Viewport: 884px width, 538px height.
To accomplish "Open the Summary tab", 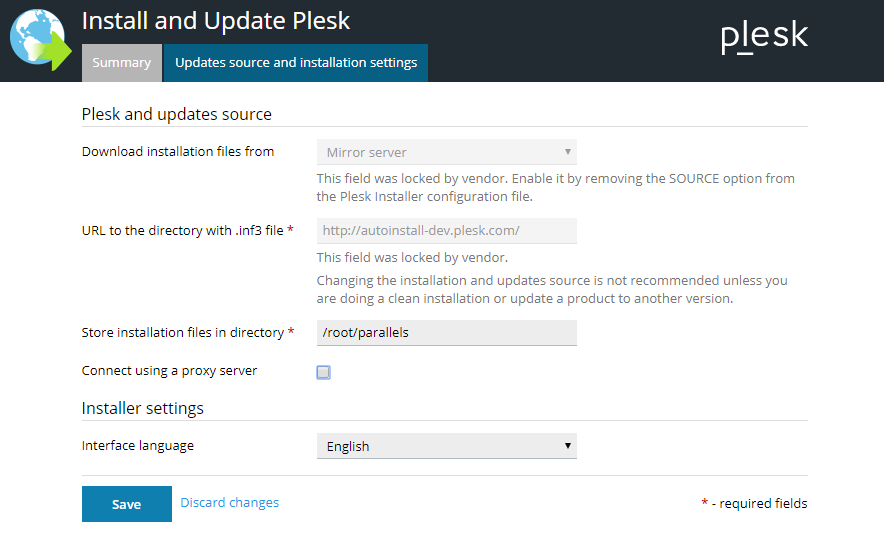I will point(122,63).
